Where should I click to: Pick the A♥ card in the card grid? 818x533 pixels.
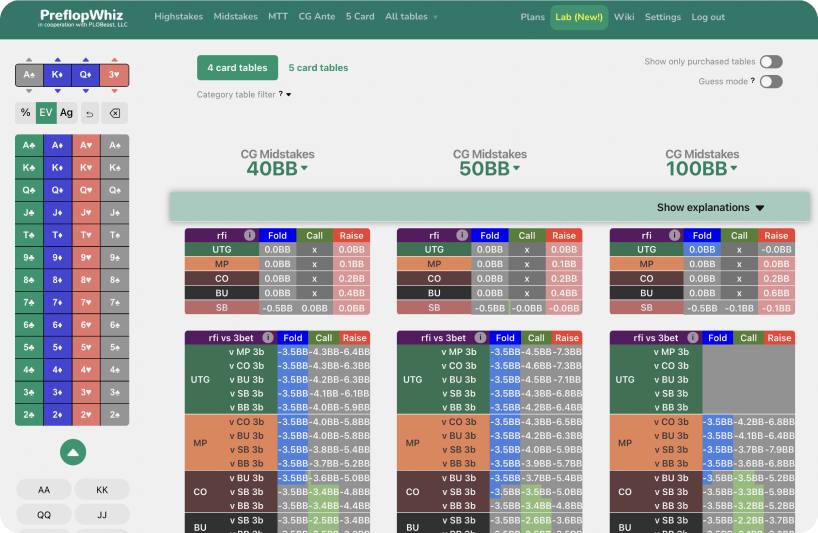(86, 145)
